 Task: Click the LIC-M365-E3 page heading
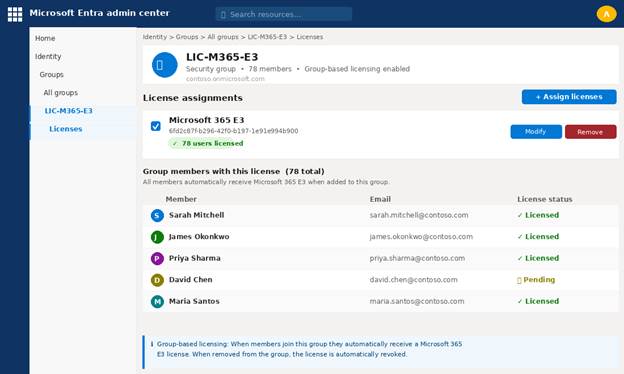(222, 57)
